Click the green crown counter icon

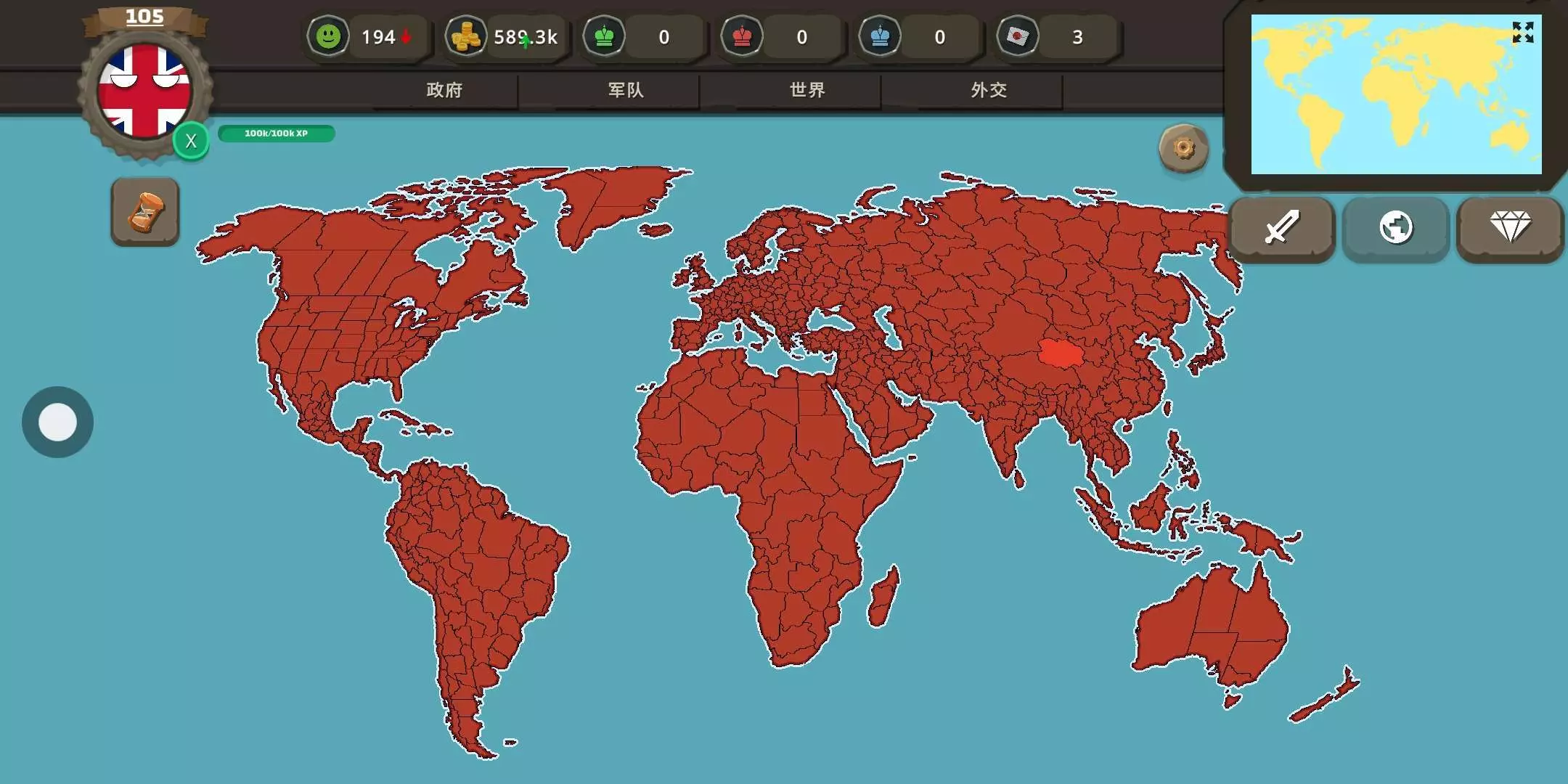click(x=604, y=36)
